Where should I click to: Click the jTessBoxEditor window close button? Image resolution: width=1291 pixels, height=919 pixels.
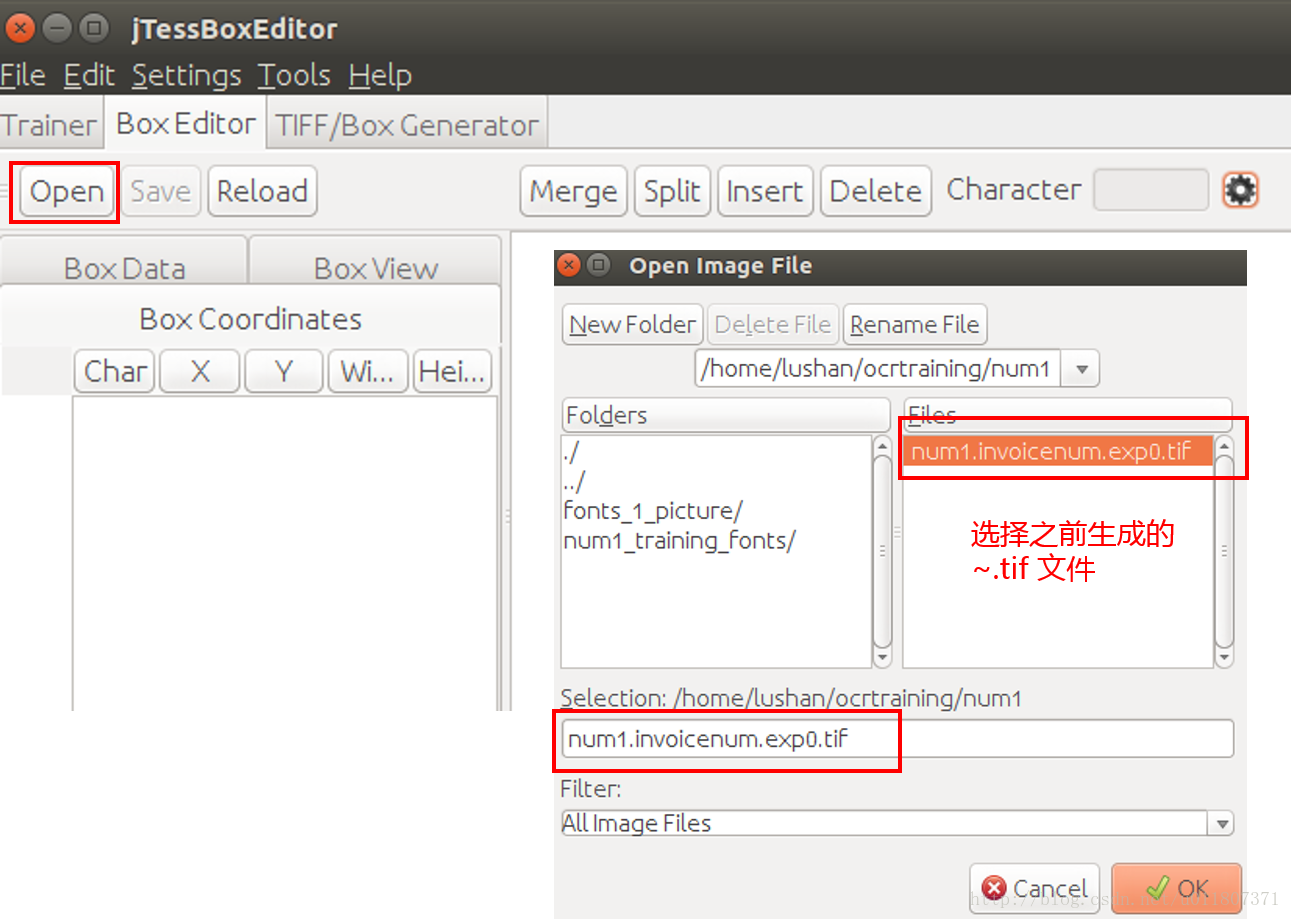(x=21, y=28)
